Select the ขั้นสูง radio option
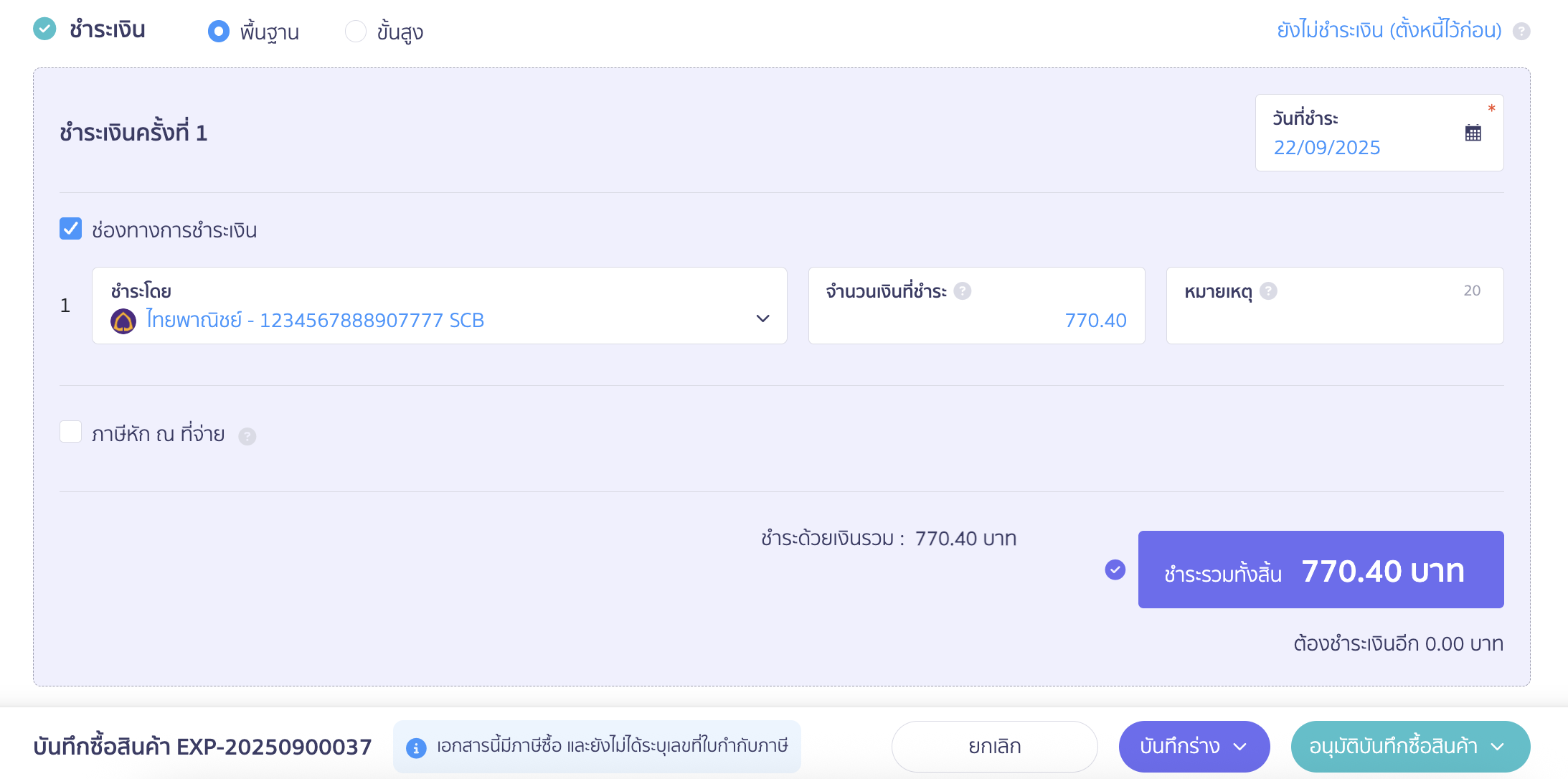Viewport: 1568px width, 779px height. coord(356,32)
